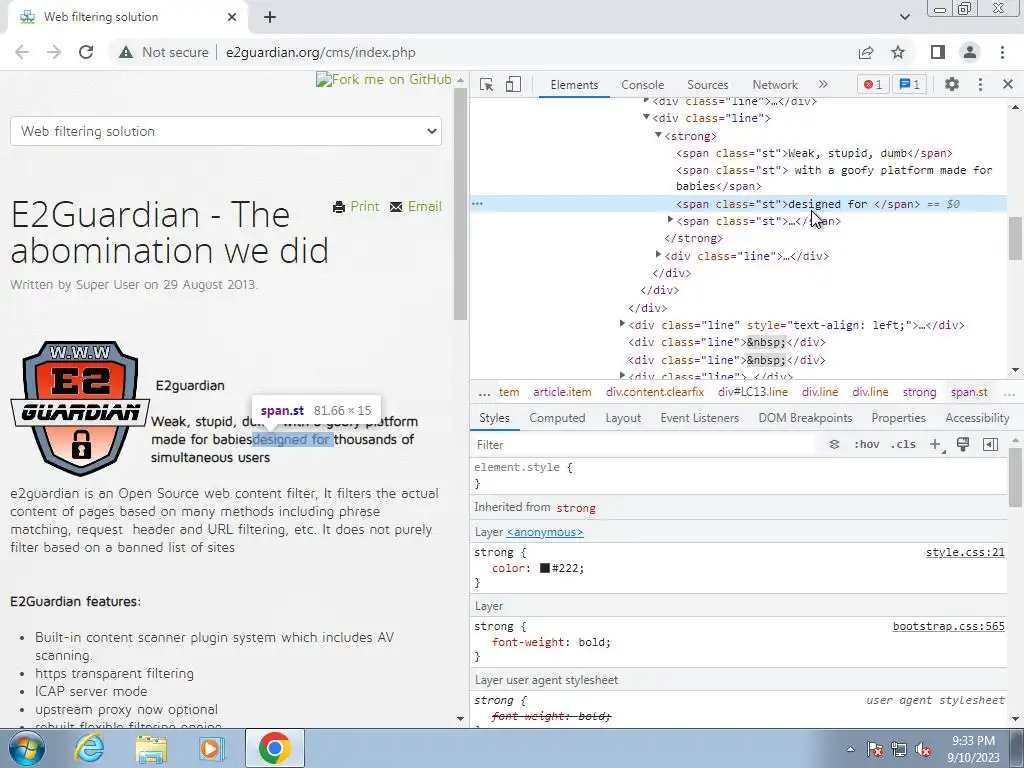The height and width of the screenshot is (768, 1024).
Task: Switch to the Elements tab
Action: [x=574, y=85]
